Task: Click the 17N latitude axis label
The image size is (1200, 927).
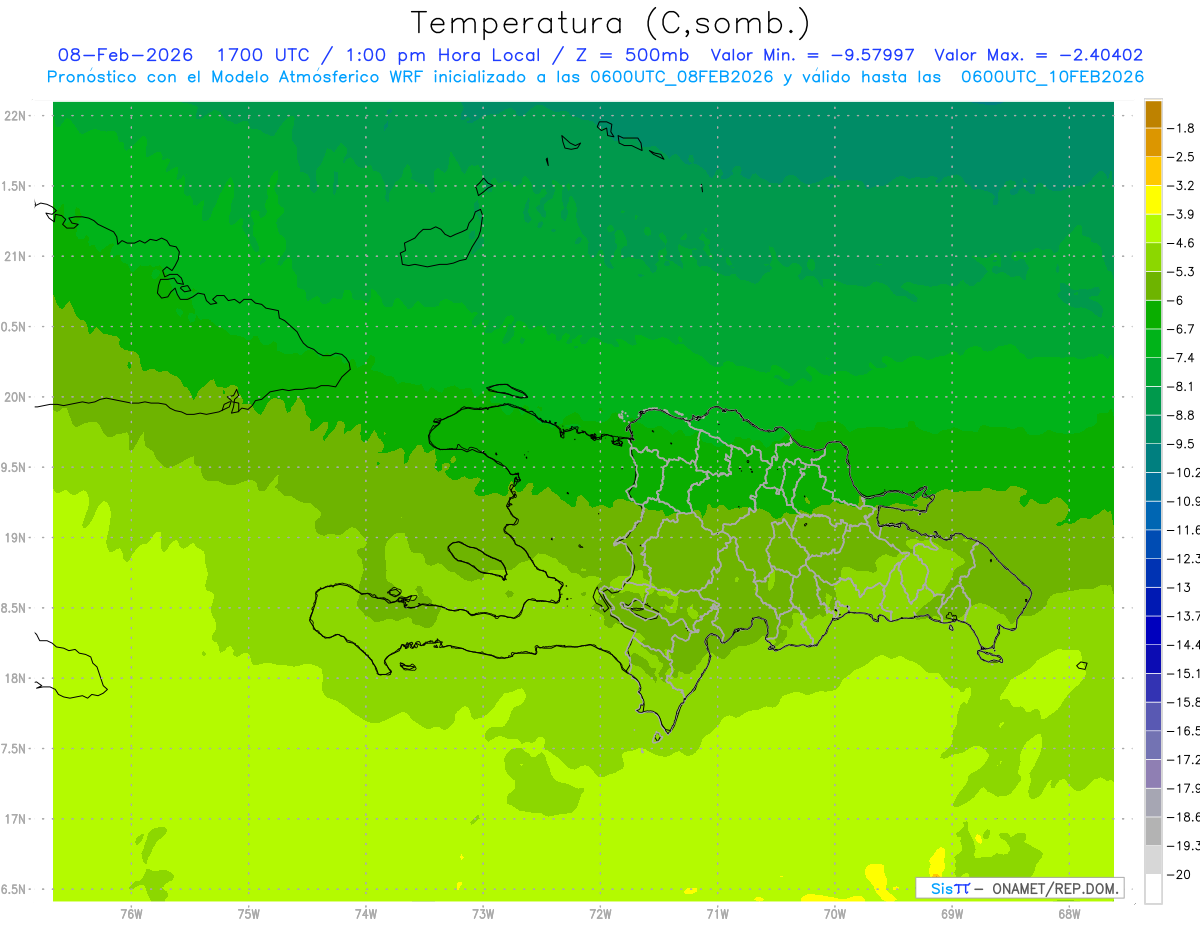Action: [16, 819]
